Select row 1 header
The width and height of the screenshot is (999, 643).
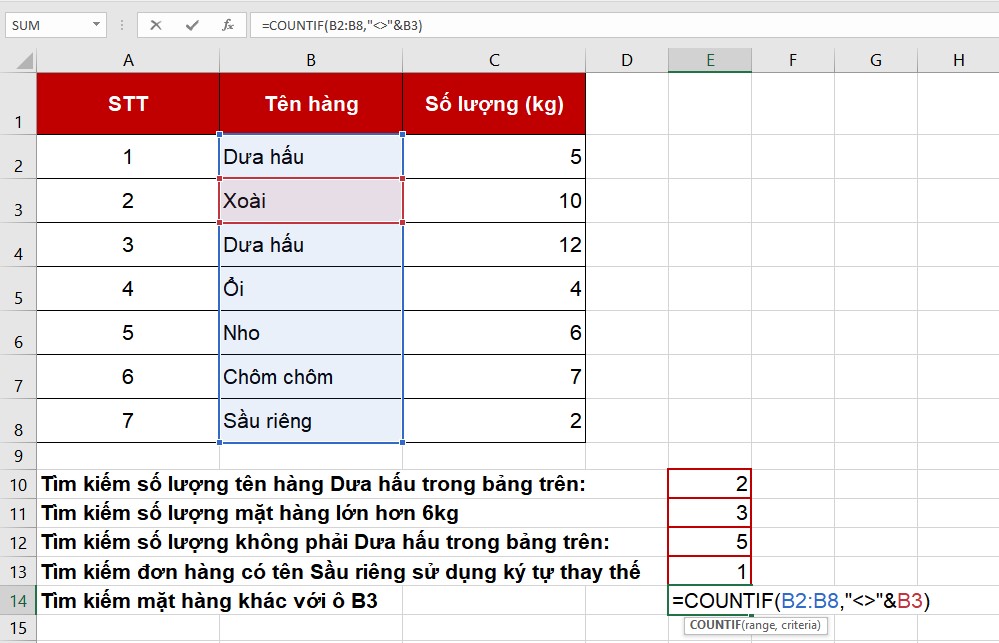click(18, 104)
